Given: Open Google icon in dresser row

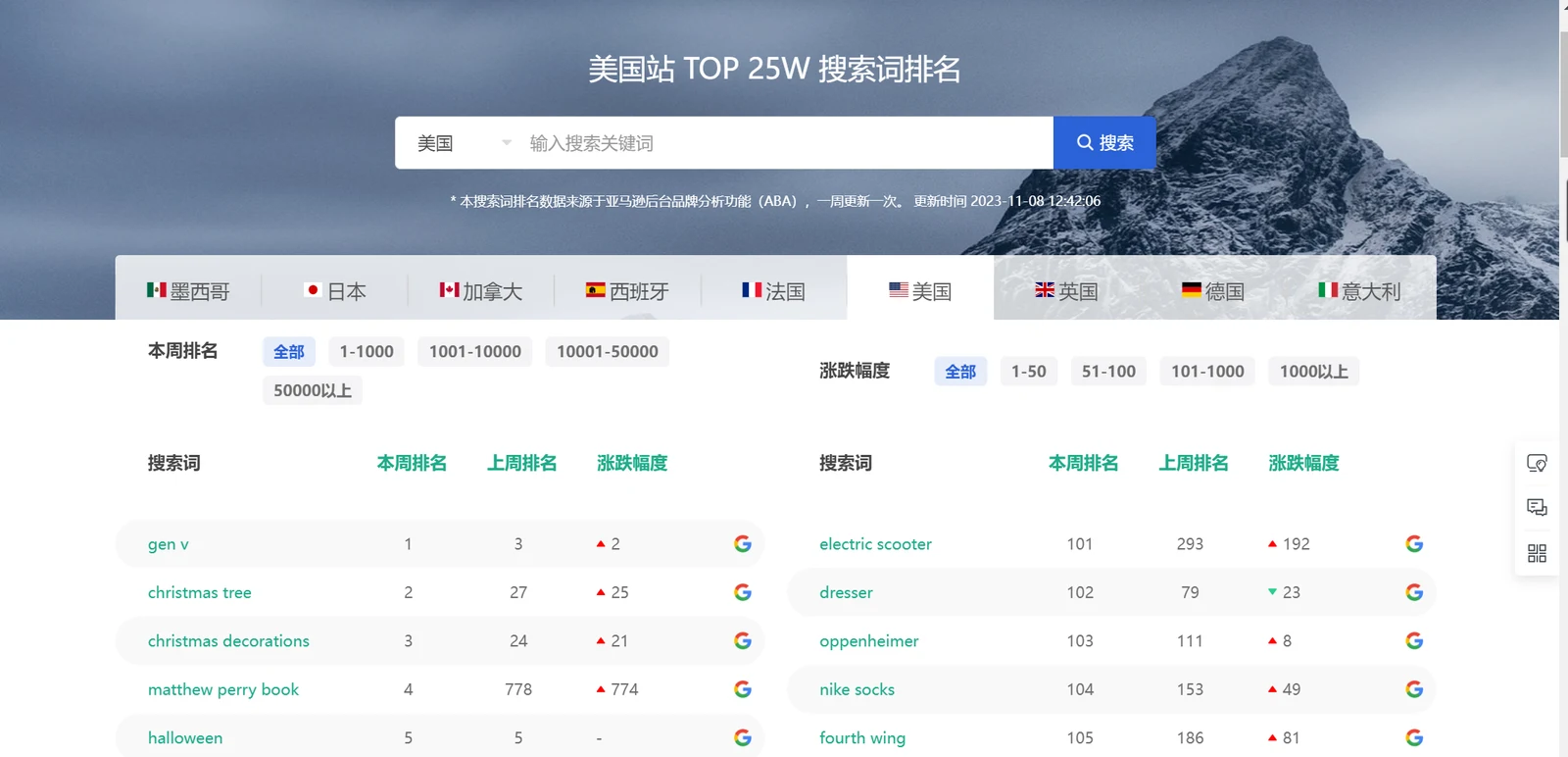Looking at the screenshot, I should coord(1414,592).
